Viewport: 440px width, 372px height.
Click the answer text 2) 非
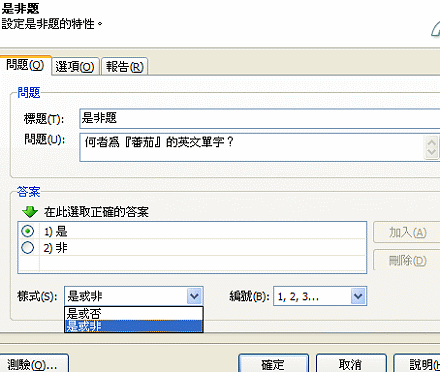[x=55, y=248]
